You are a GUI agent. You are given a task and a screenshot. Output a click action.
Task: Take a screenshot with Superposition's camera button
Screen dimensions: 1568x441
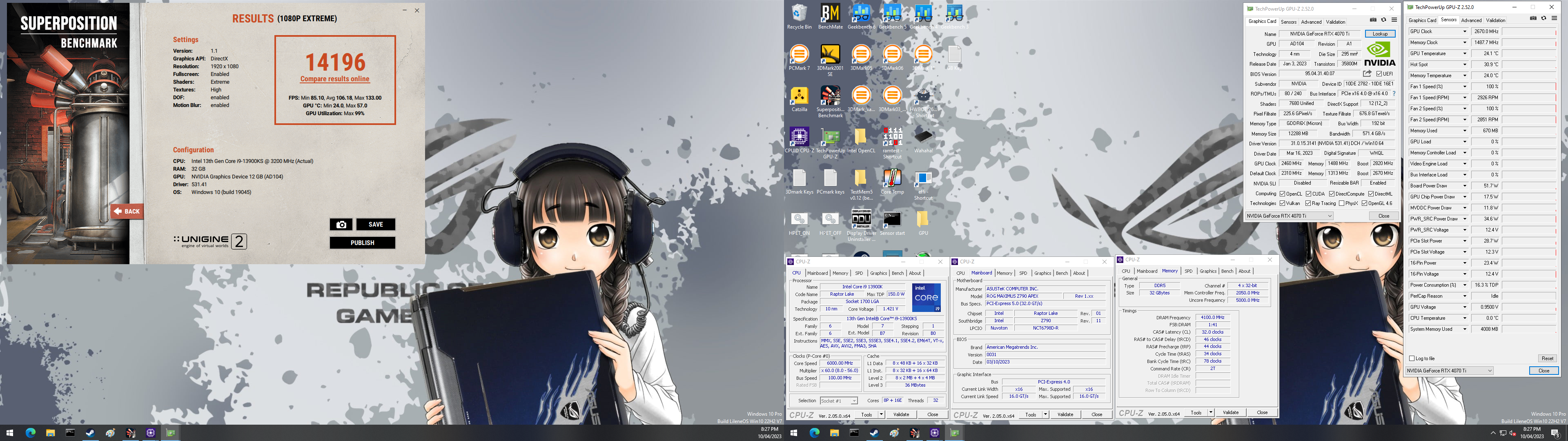coord(341,224)
